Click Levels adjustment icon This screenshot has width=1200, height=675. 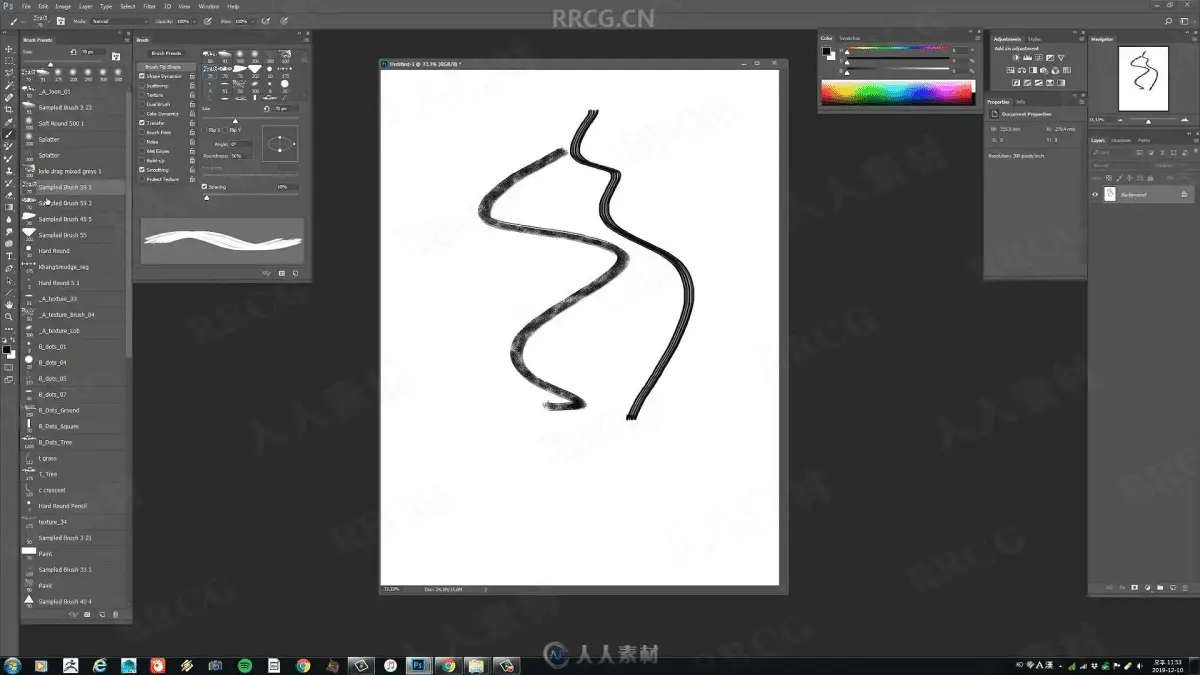(1025, 58)
